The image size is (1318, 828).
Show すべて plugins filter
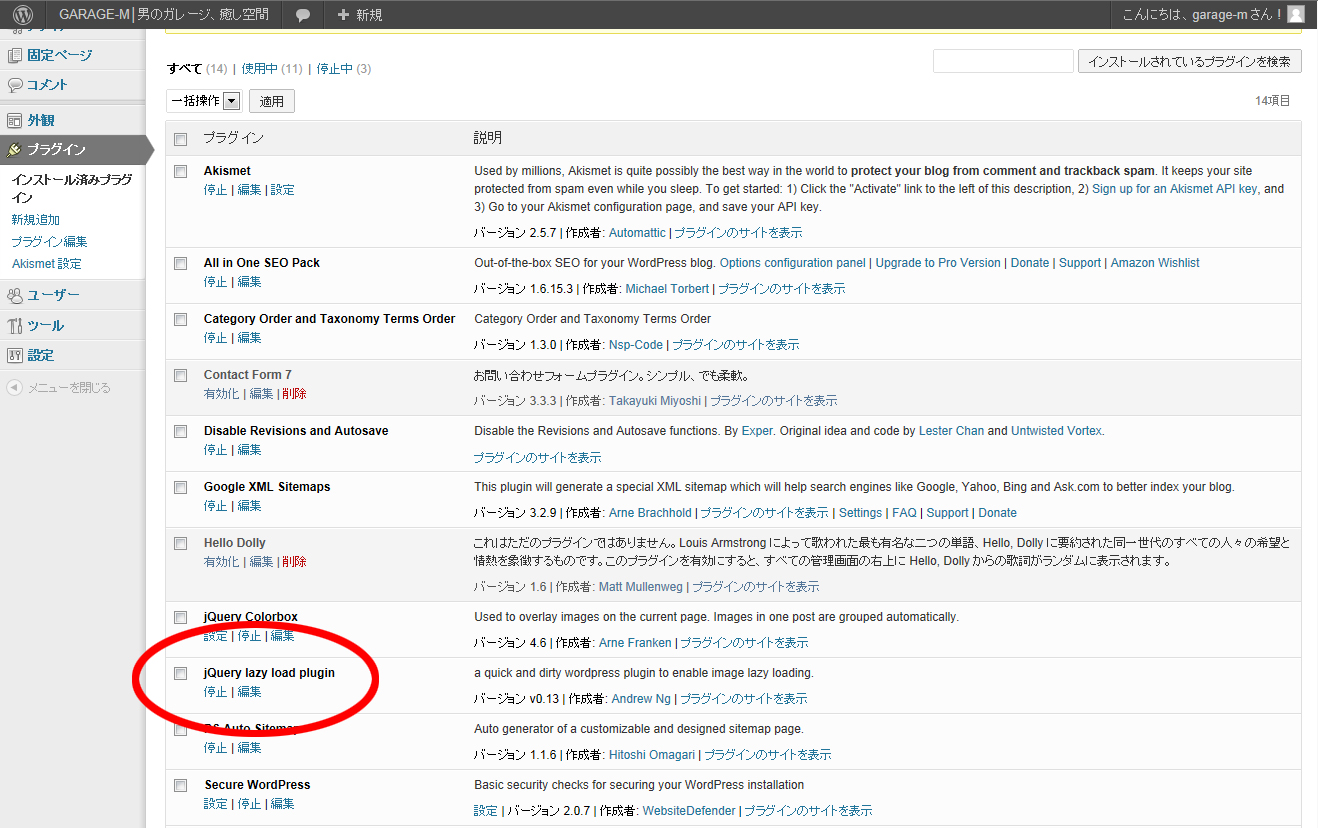(x=184, y=69)
